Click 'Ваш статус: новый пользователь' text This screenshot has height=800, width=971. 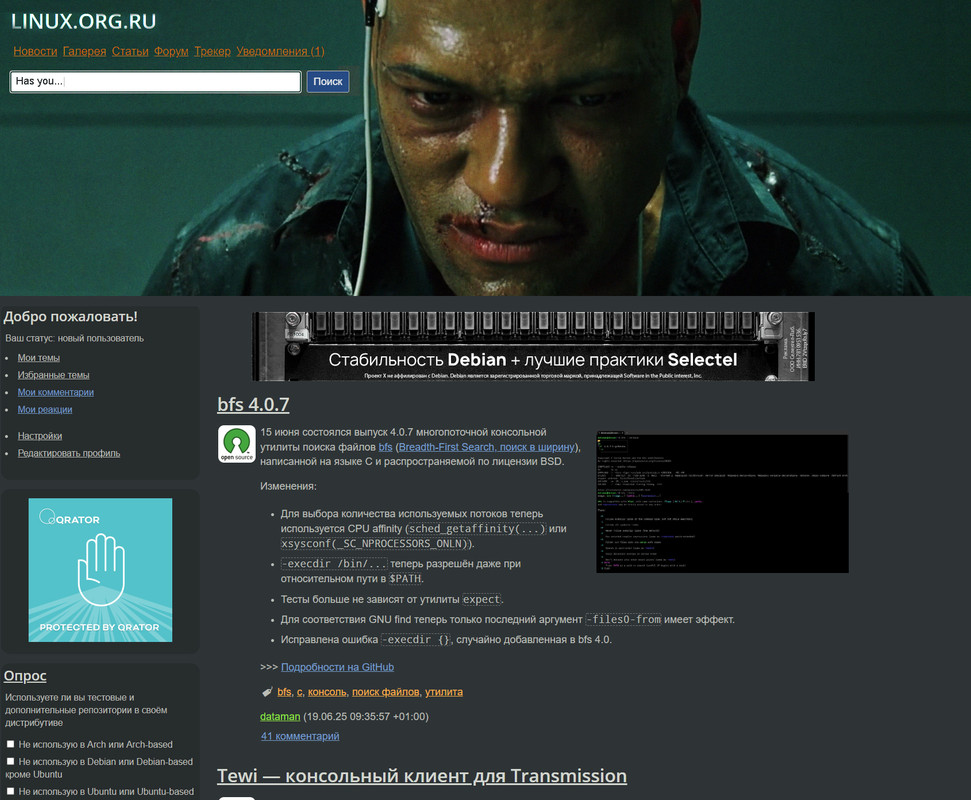[x=74, y=338]
